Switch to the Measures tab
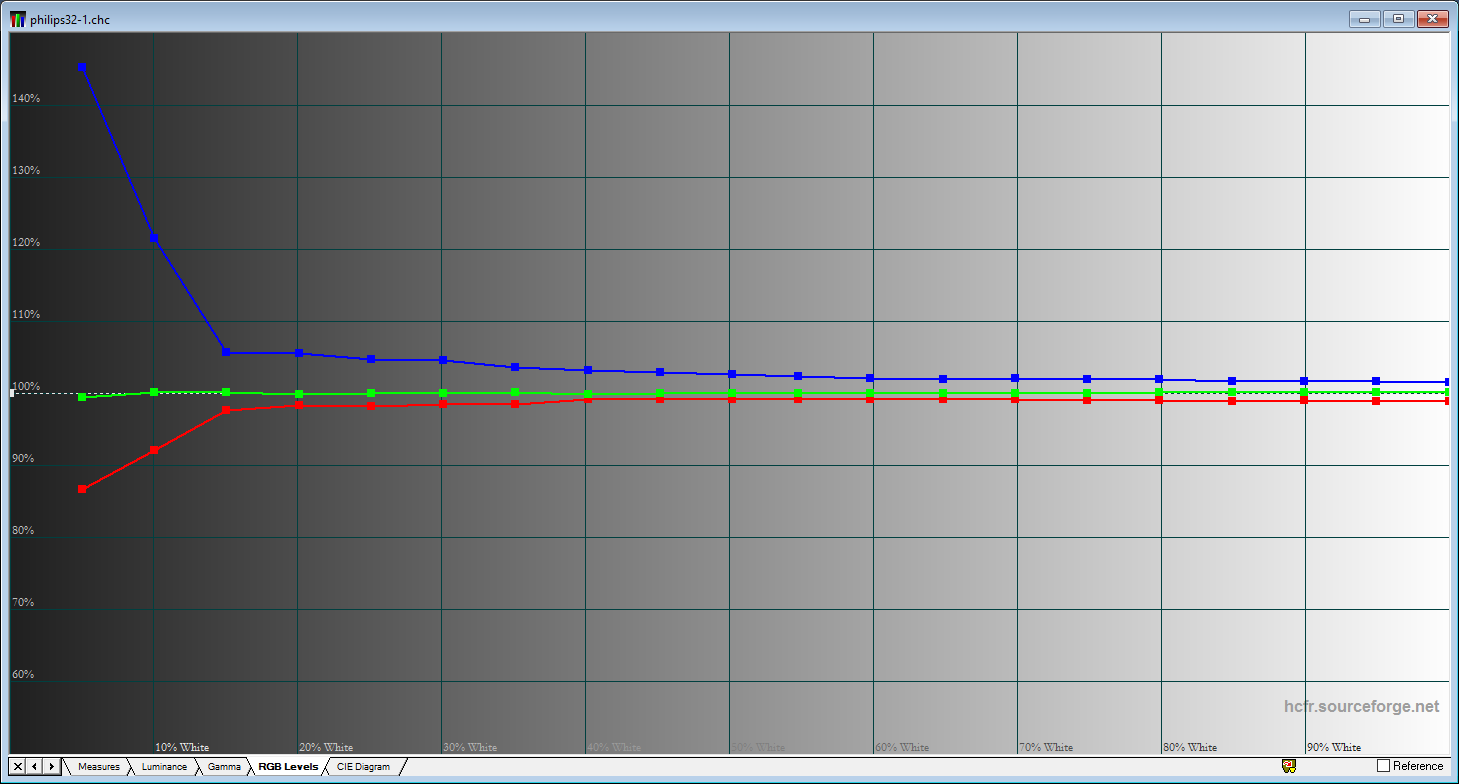 [x=99, y=767]
